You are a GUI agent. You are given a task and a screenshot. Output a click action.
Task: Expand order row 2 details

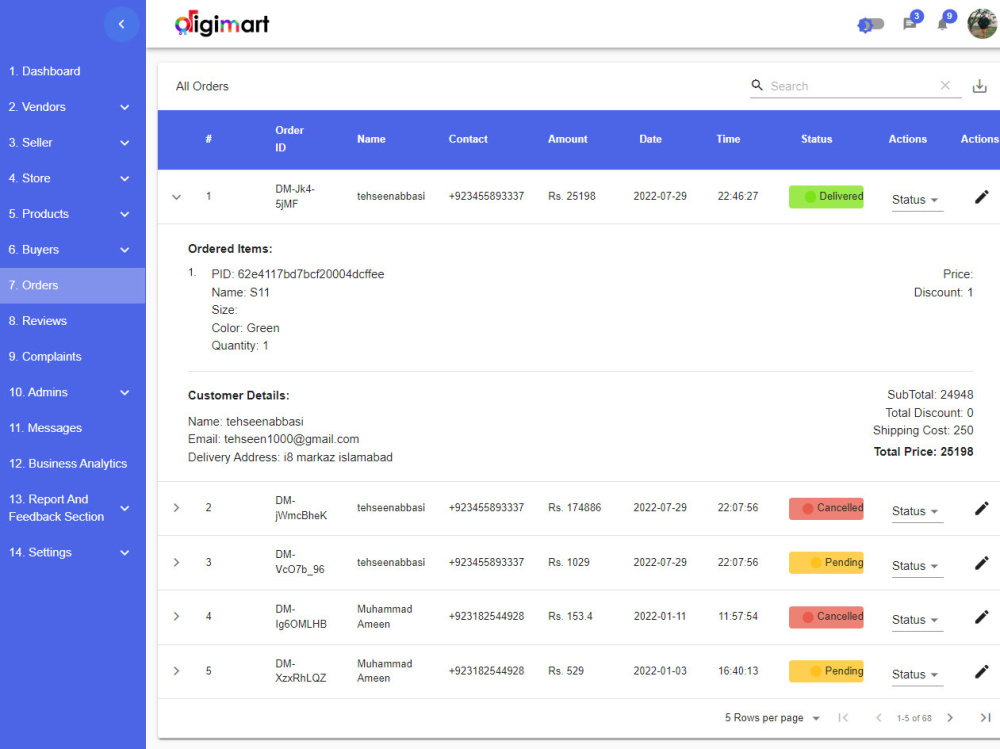point(177,508)
